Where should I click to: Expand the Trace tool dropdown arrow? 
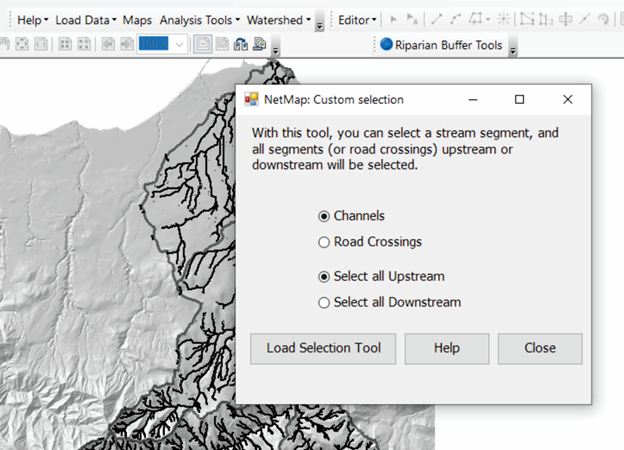pyautogui.click(x=488, y=19)
